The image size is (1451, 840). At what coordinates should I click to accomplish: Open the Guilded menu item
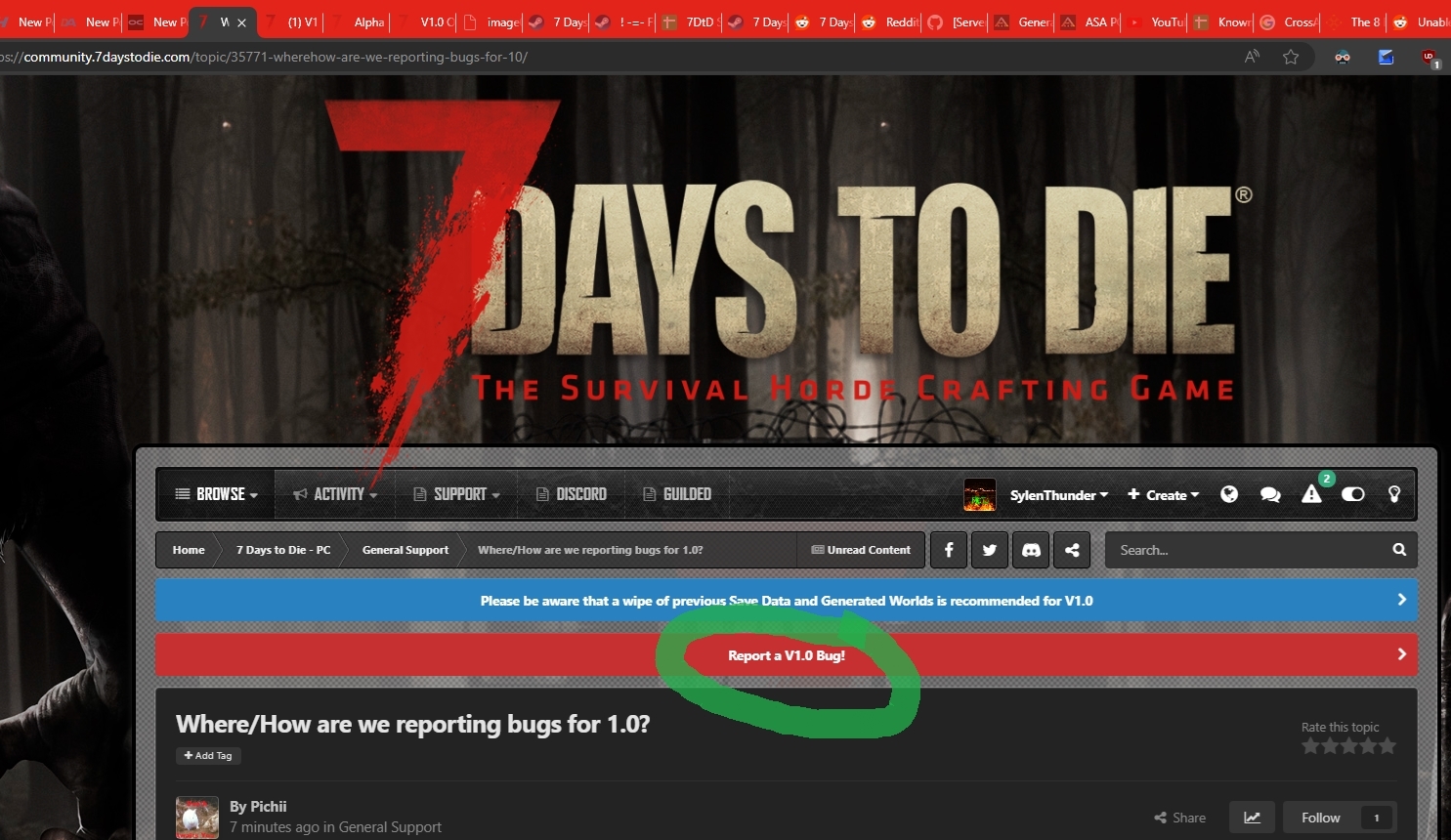pyautogui.click(x=677, y=494)
